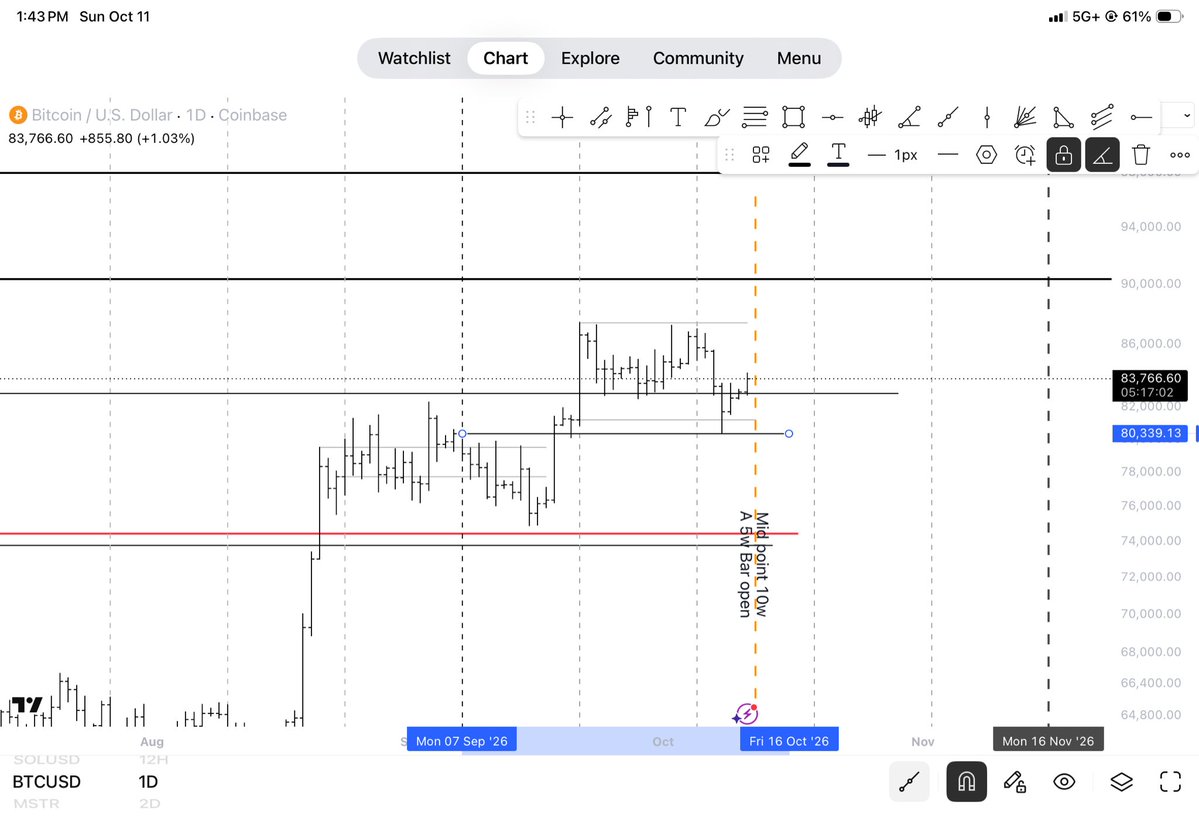Switch to the Chart tab
Screen dimensions: 1199x834
click(x=505, y=58)
